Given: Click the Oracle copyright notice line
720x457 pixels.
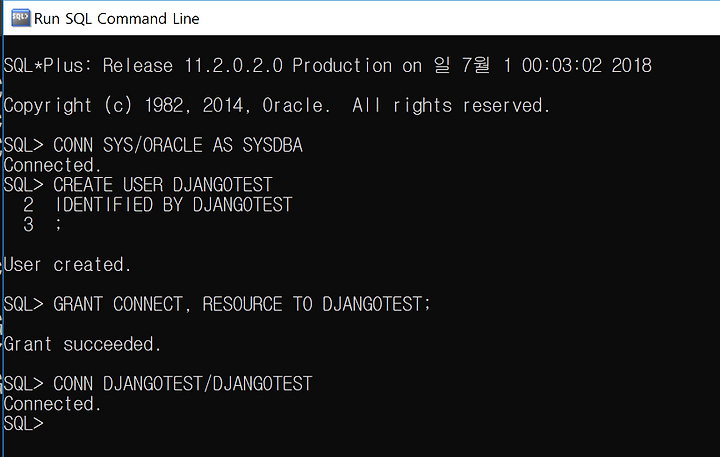Looking at the screenshot, I should [x=276, y=106].
